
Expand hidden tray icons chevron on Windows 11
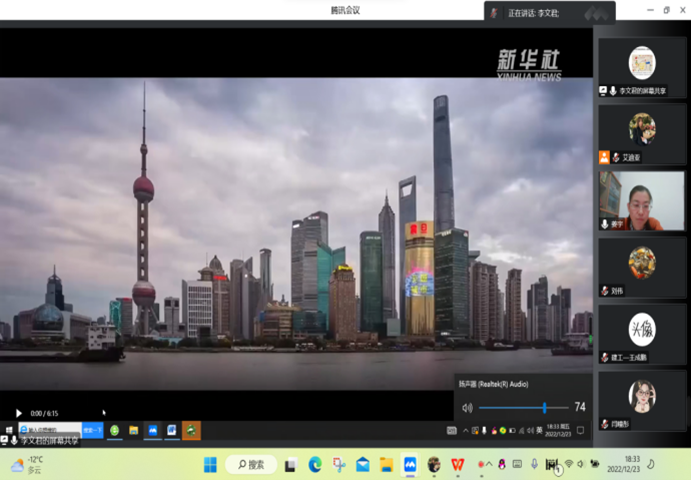coord(489,464)
